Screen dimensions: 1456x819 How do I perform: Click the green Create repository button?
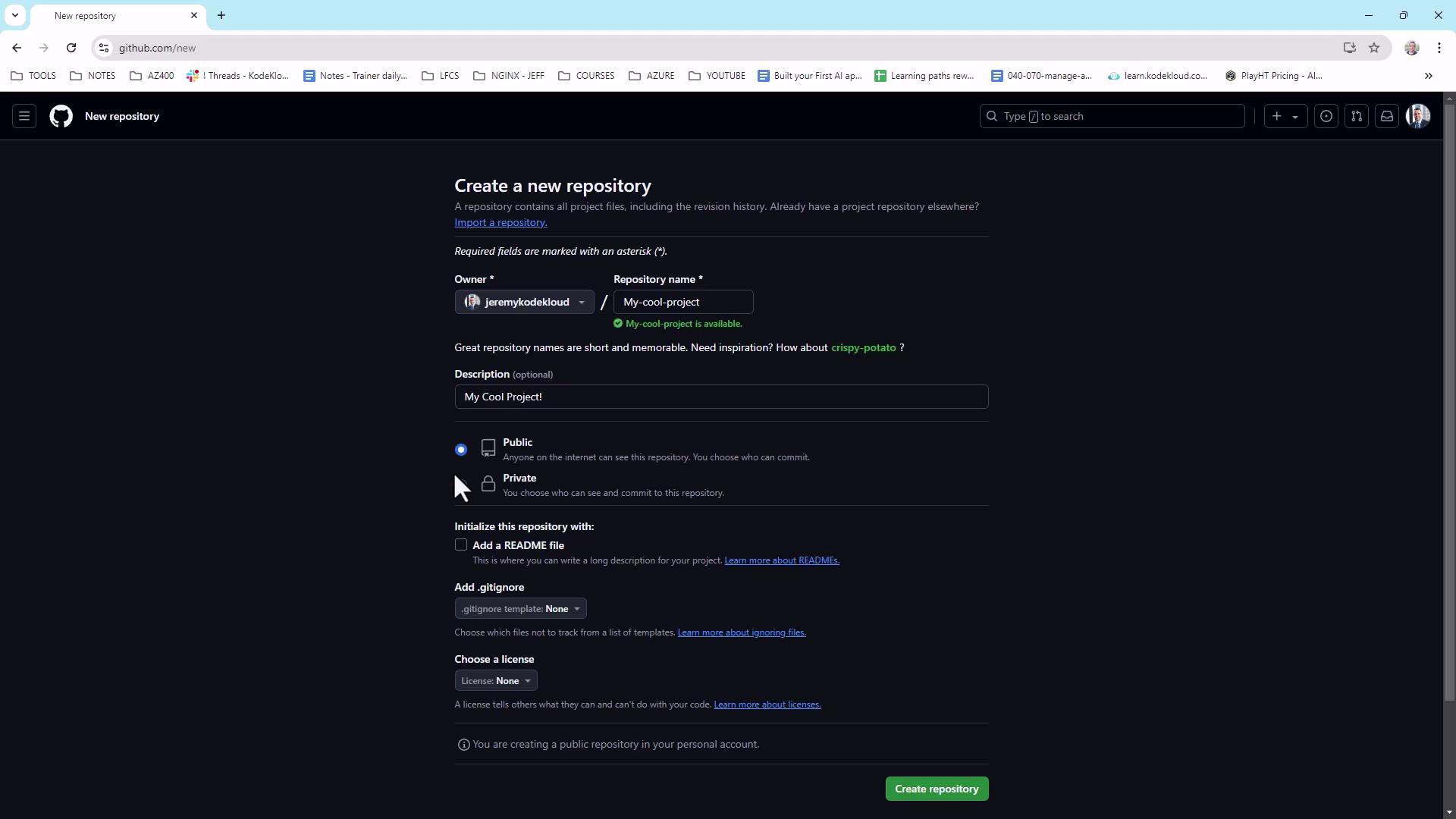(x=937, y=789)
